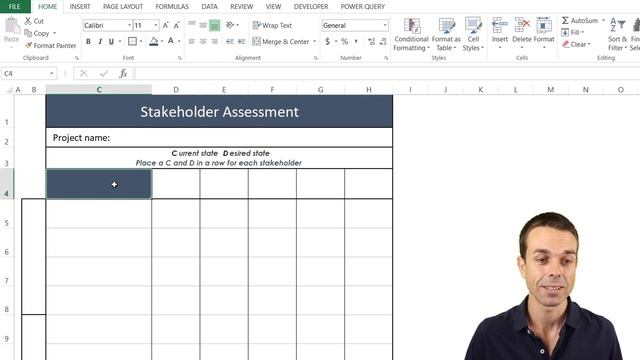The height and width of the screenshot is (360, 640).
Task: Open Cell Styles gallery
Action: pyautogui.click(x=473, y=34)
